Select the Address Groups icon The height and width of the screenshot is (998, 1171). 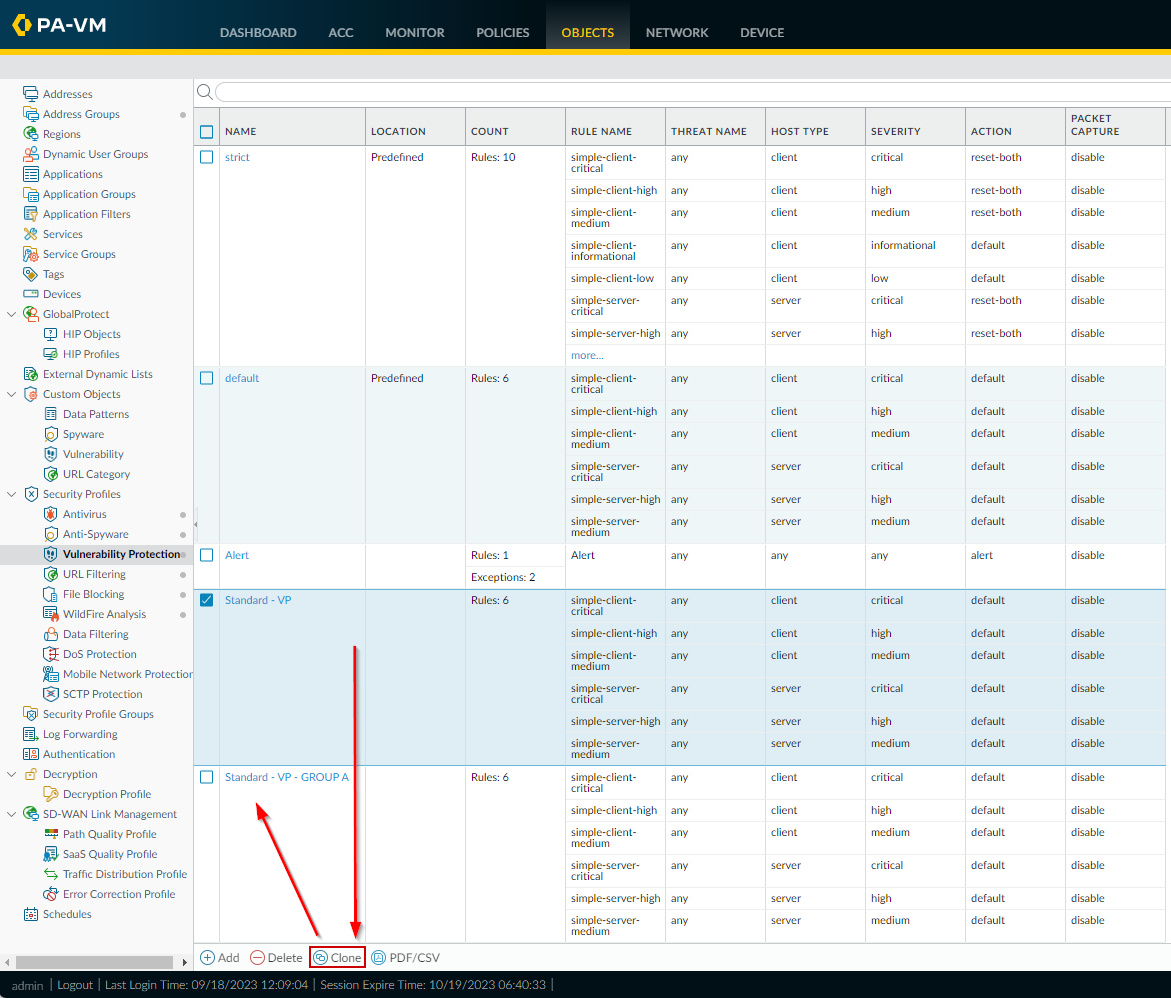(x=31, y=114)
